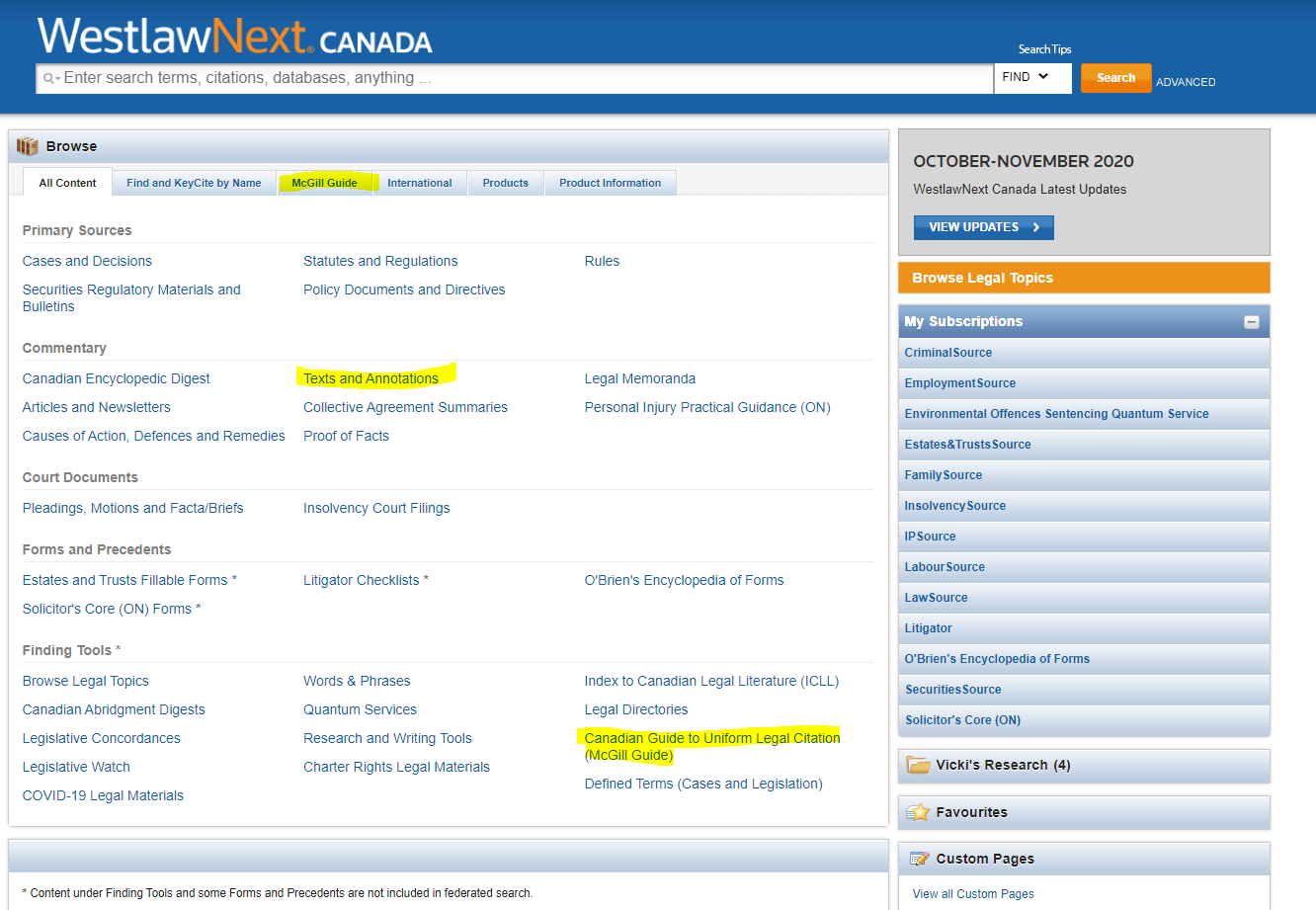Image resolution: width=1316 pixels, height=910 pixels.
Task: Click the Custom Pages icon
Action: coord(921,858)
